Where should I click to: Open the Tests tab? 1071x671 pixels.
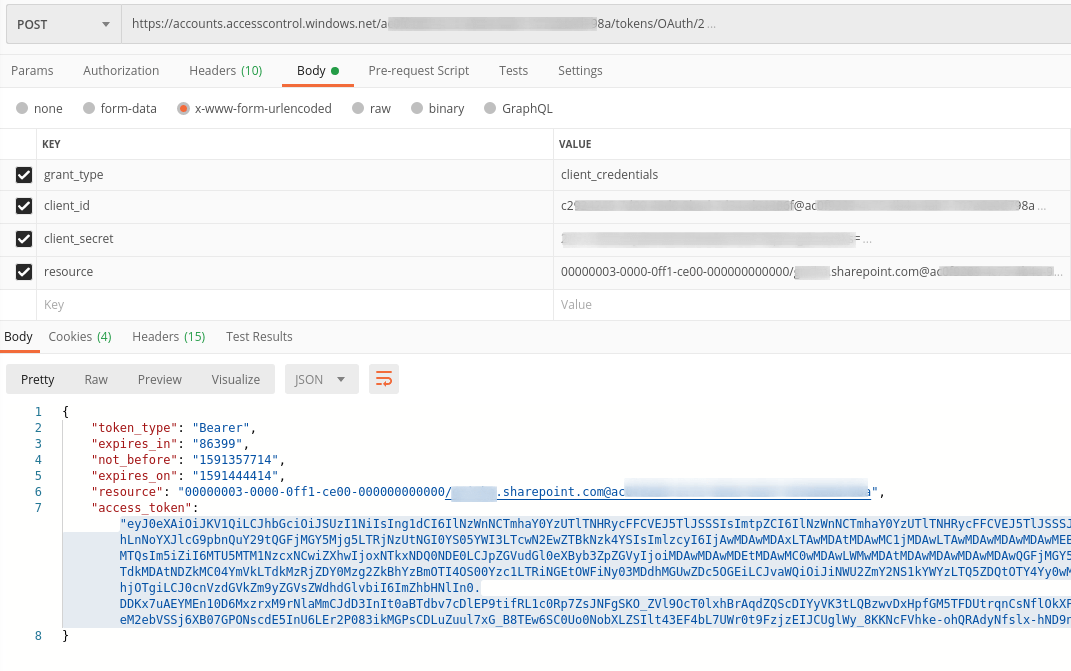point(513,70)
